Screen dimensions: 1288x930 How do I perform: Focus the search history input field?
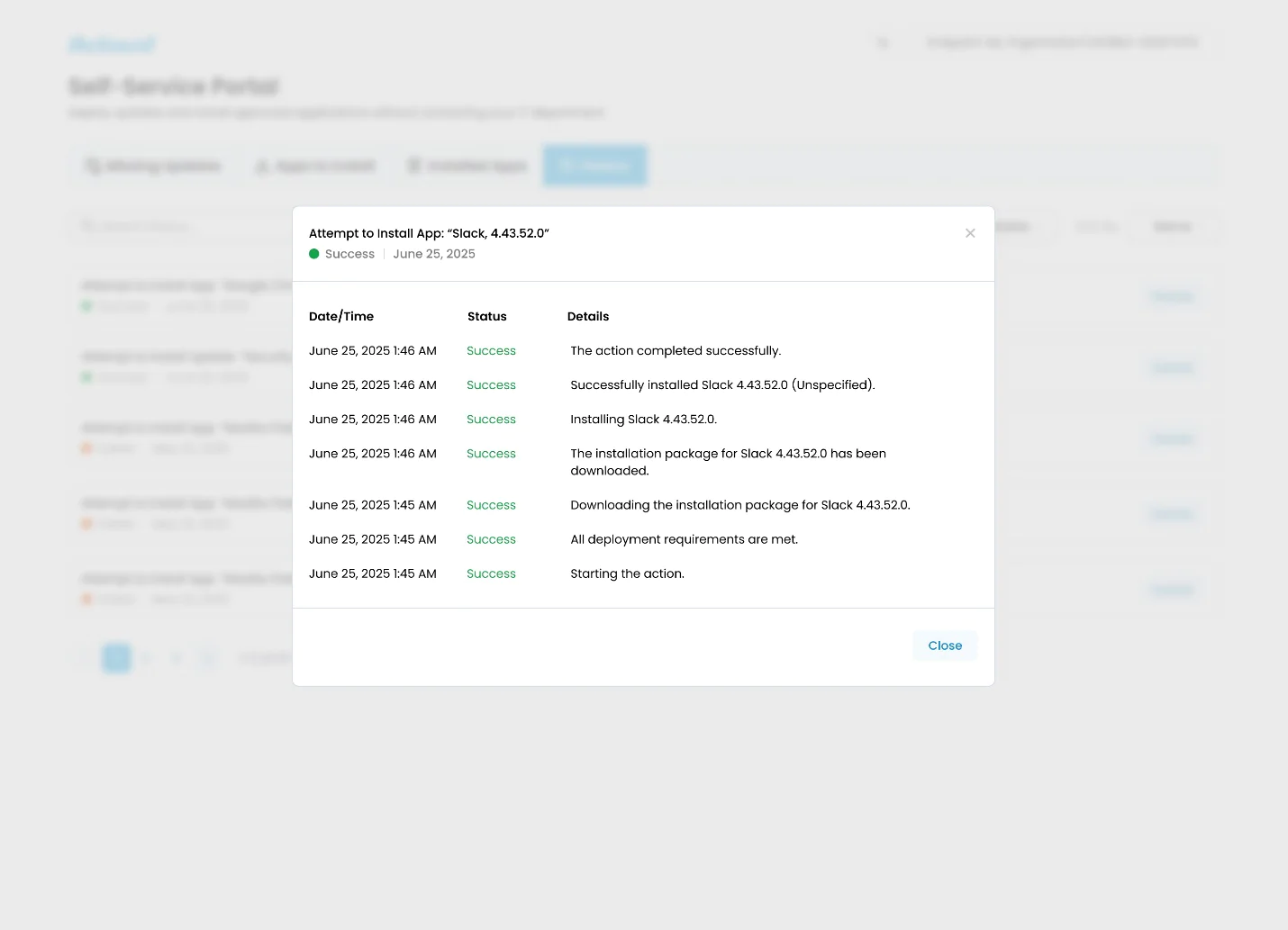coord(180,226)
